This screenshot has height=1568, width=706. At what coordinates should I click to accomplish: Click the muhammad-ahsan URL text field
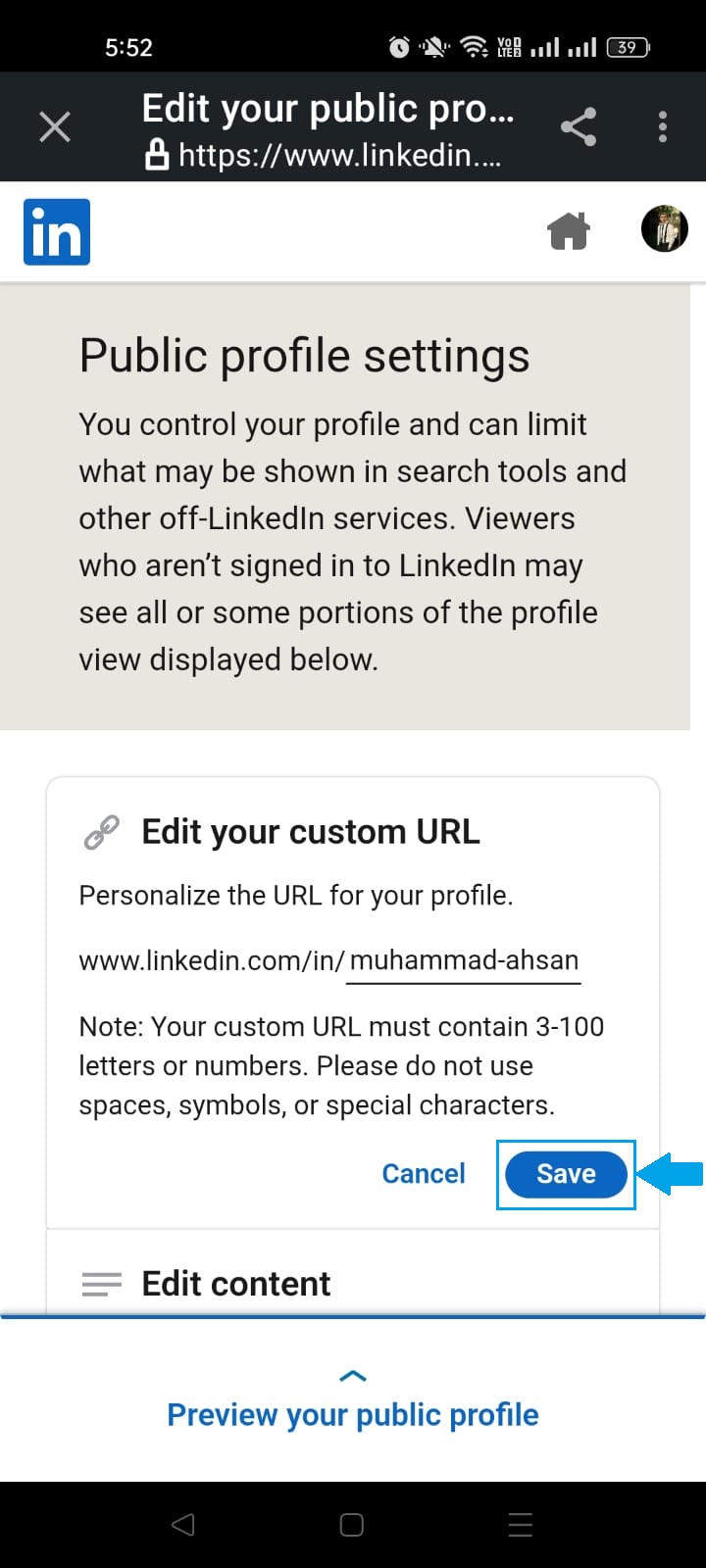(465, 959)
